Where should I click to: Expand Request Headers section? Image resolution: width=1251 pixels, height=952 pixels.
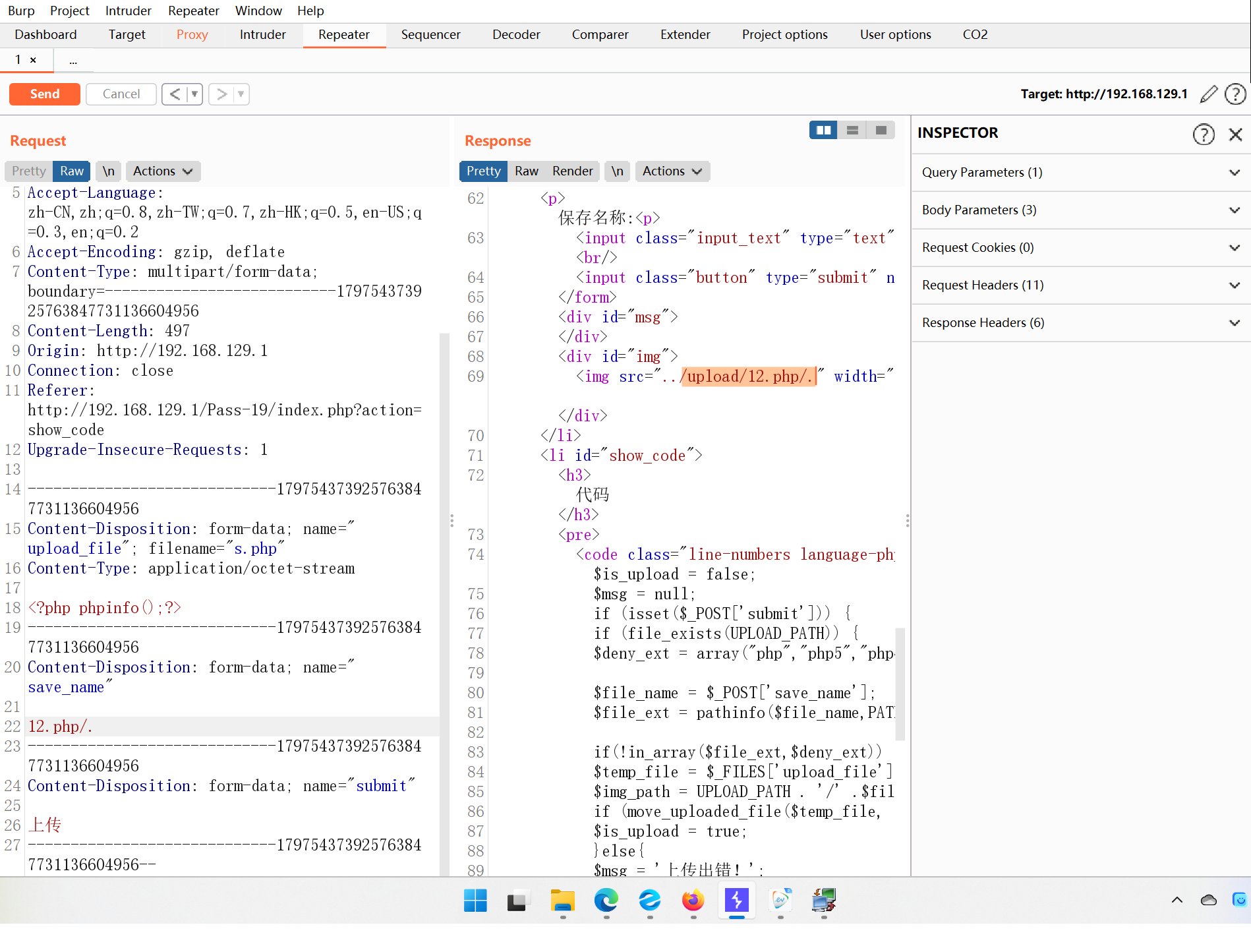click(1081, 285)
